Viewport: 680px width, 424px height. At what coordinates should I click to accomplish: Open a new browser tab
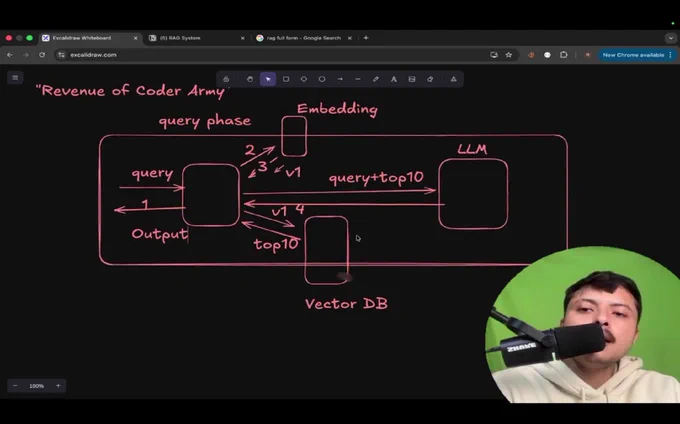(366, 38)
